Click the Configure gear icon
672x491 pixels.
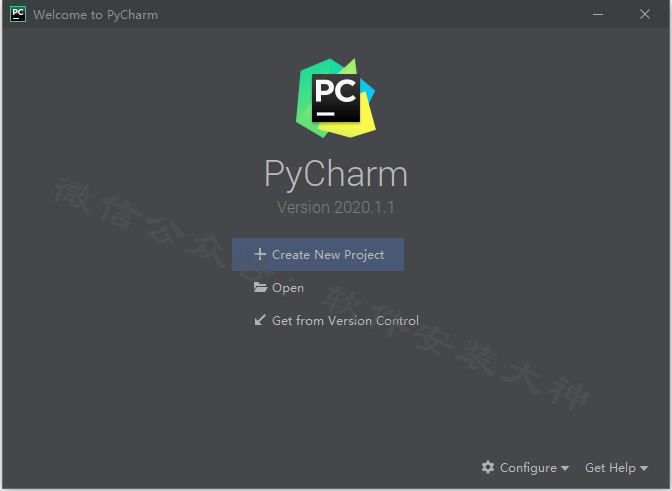click(x=488, y=467)
